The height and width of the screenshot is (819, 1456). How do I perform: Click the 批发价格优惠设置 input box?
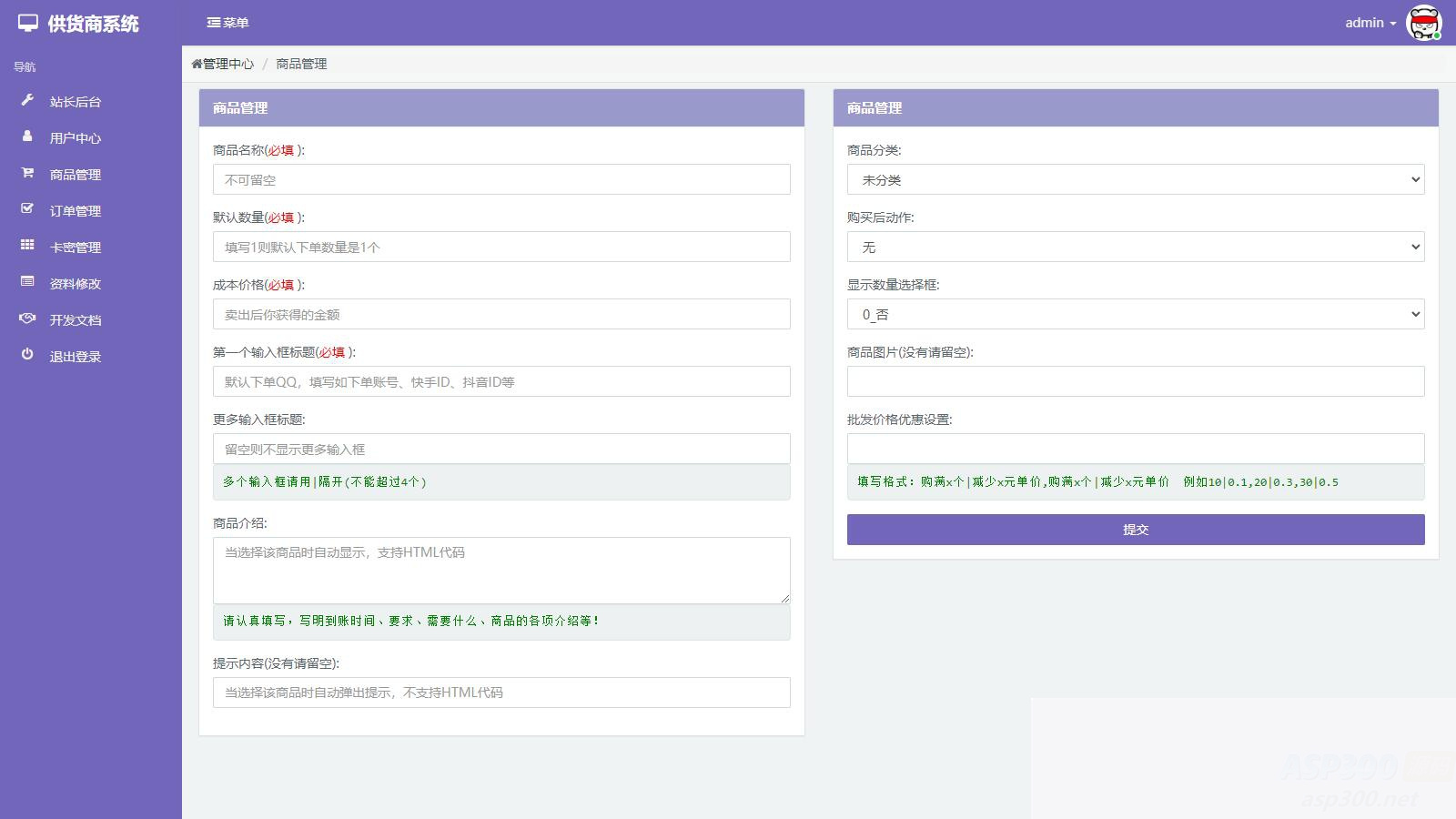pos(1134,448)
